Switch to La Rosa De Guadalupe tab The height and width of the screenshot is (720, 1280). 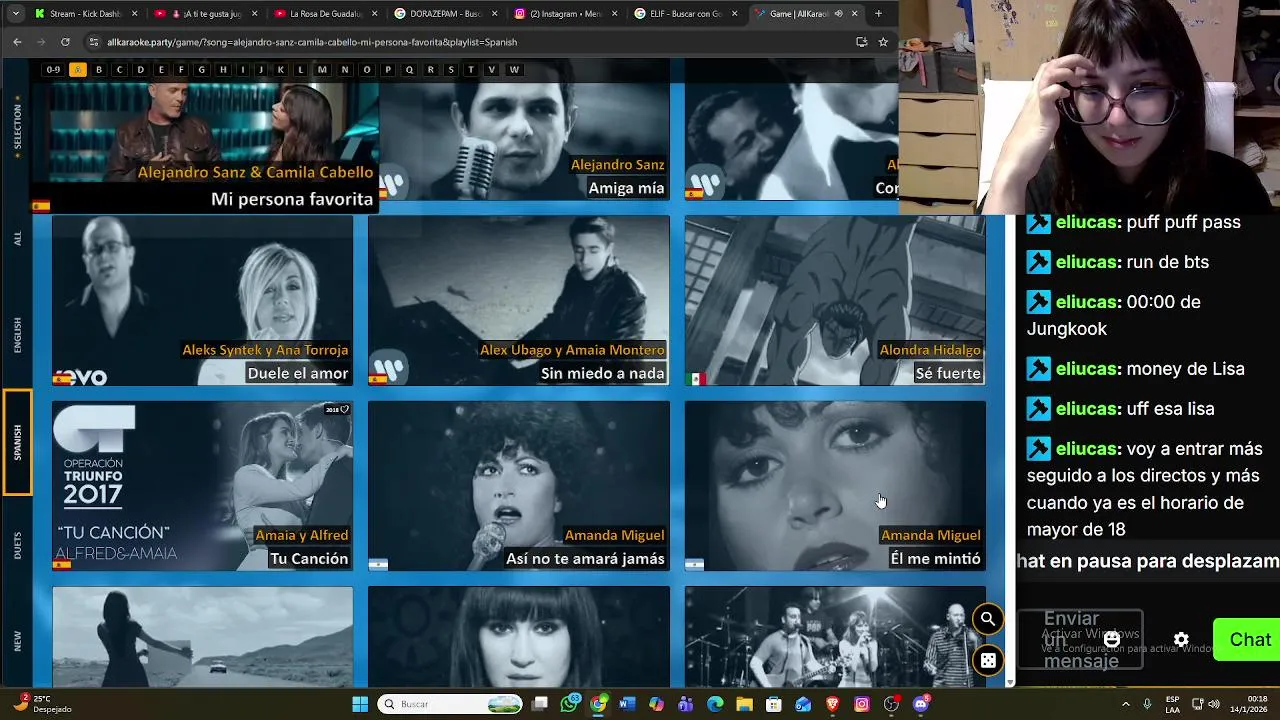point(325,14)
